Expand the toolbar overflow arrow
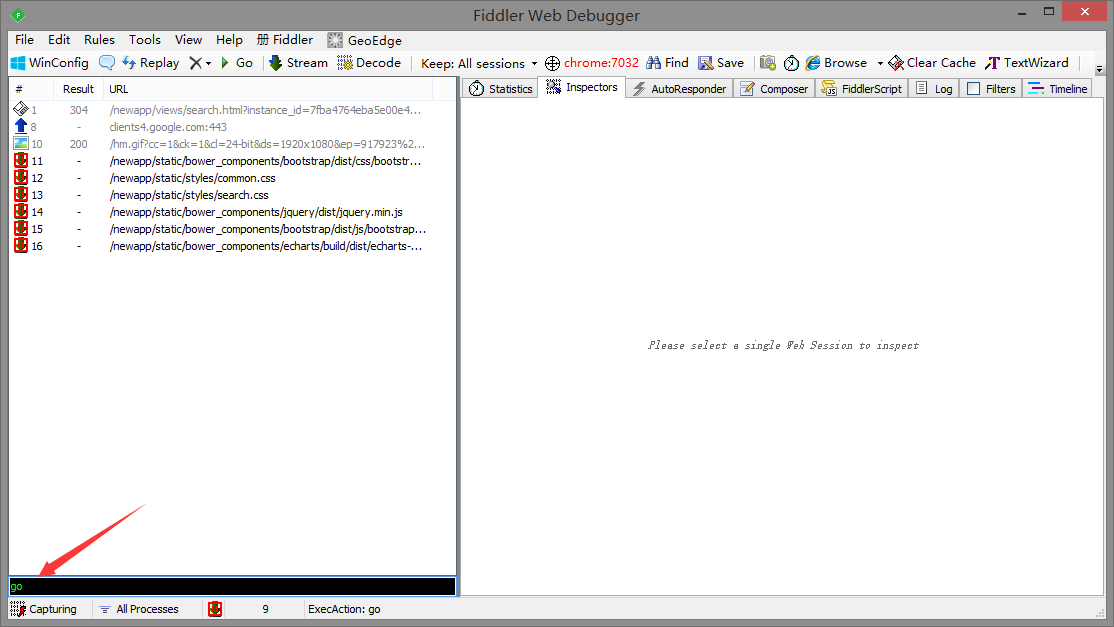The height and width of the screenshot is (627, 1114). 1099,70
